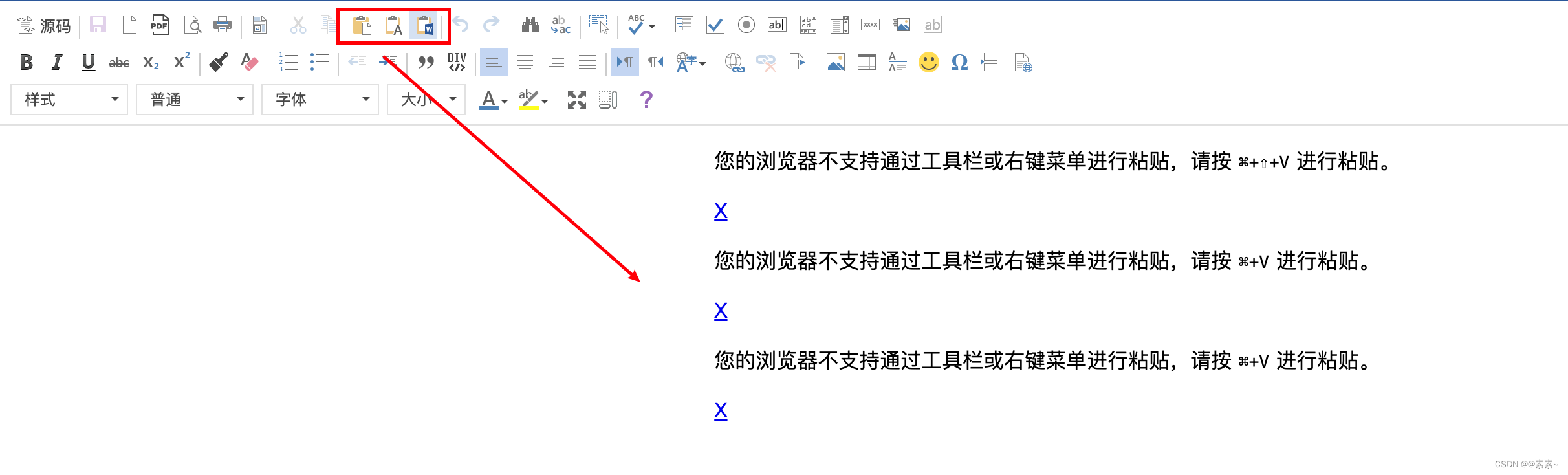Insert a textarea field

point(808,25)
